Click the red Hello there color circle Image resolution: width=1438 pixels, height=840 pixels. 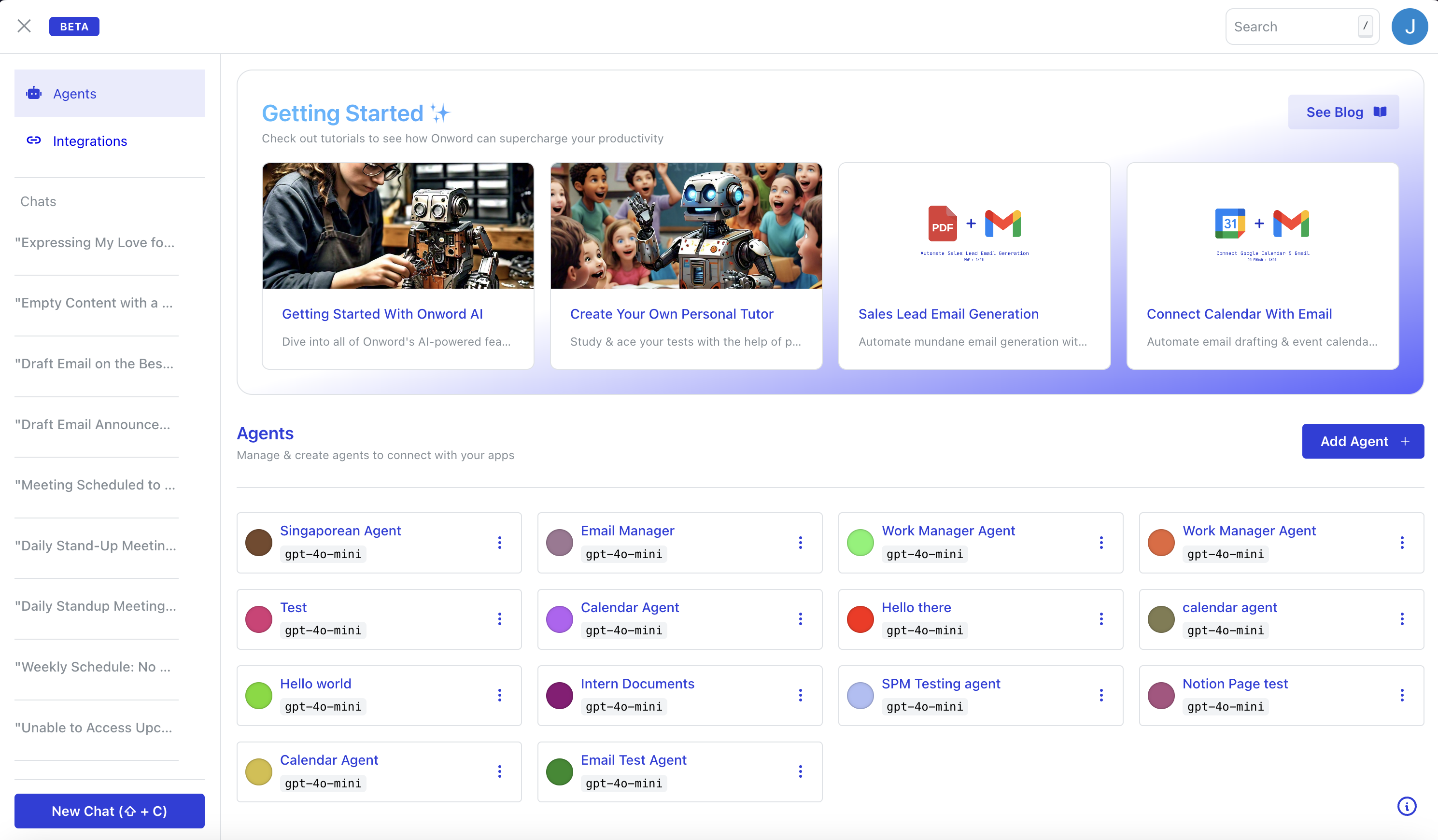coord(860,619)
